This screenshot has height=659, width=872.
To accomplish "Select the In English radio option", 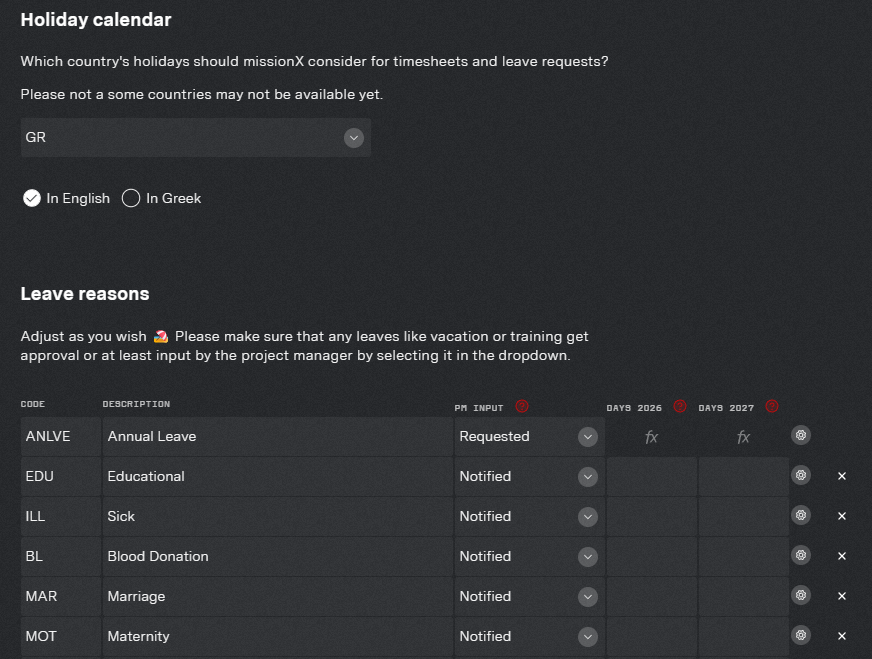I will 32,198.
